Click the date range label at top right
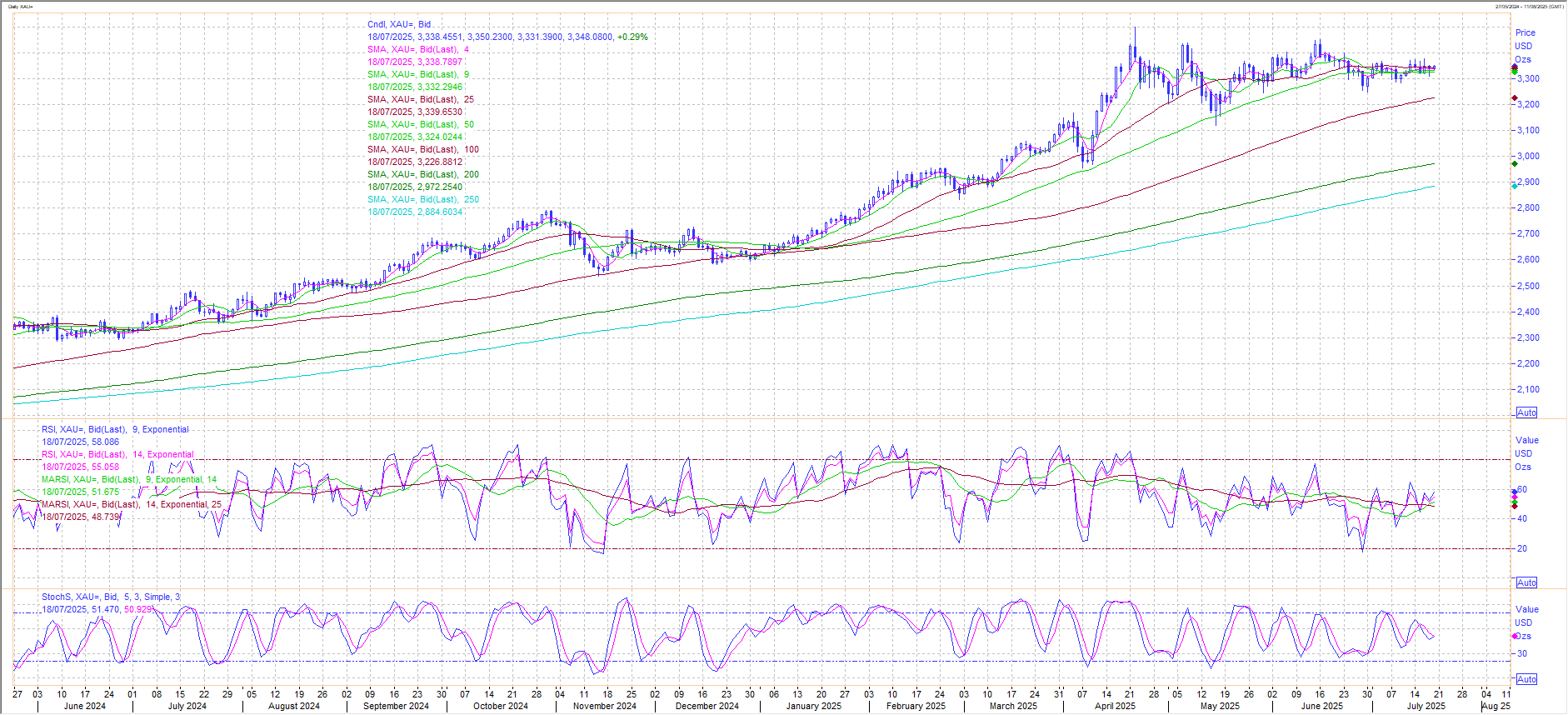Image resolution: width=1568 pixels, height=715 pixels. pyautogui.click(x=1528, y=7)
